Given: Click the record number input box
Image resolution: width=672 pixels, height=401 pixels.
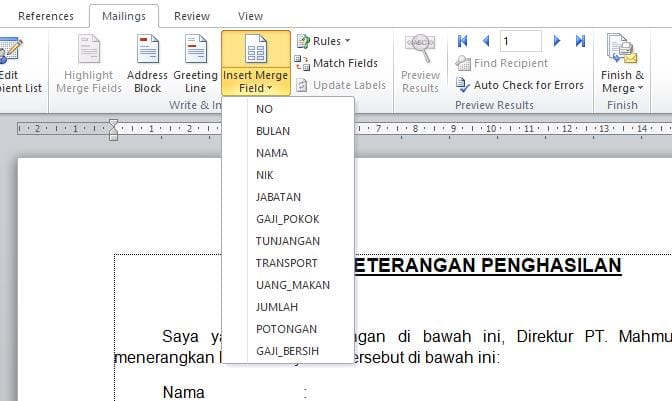Looking at the screenshot, I should pyautogui.click(x=520, y=41).
